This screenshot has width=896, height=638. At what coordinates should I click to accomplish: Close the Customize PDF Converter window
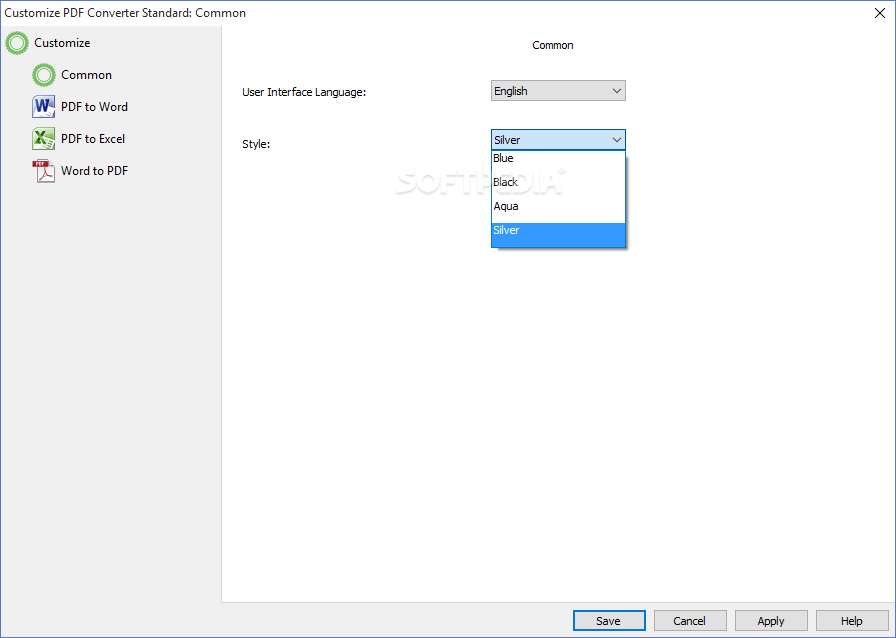[879, 13]
